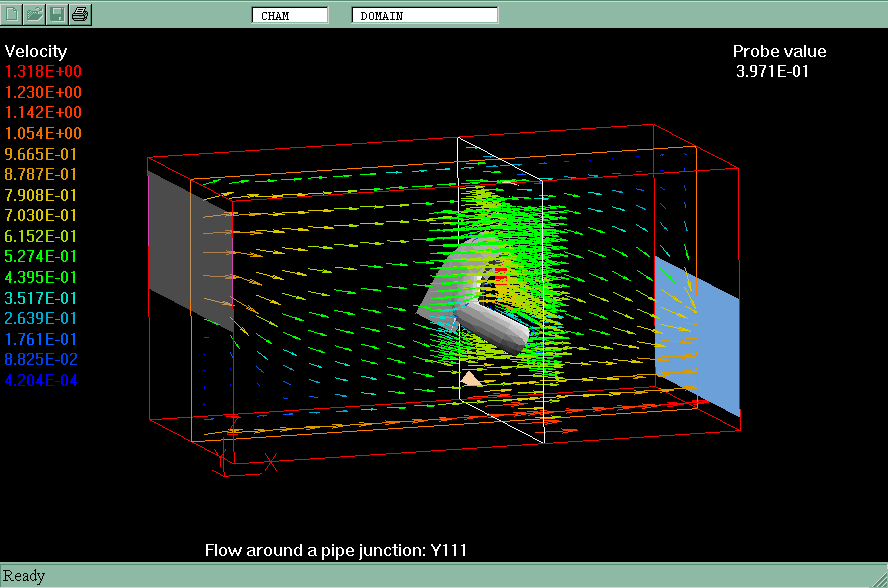Click the cyan 3.517E-01 legend entry
888x588 pixels.
[44, 298]
